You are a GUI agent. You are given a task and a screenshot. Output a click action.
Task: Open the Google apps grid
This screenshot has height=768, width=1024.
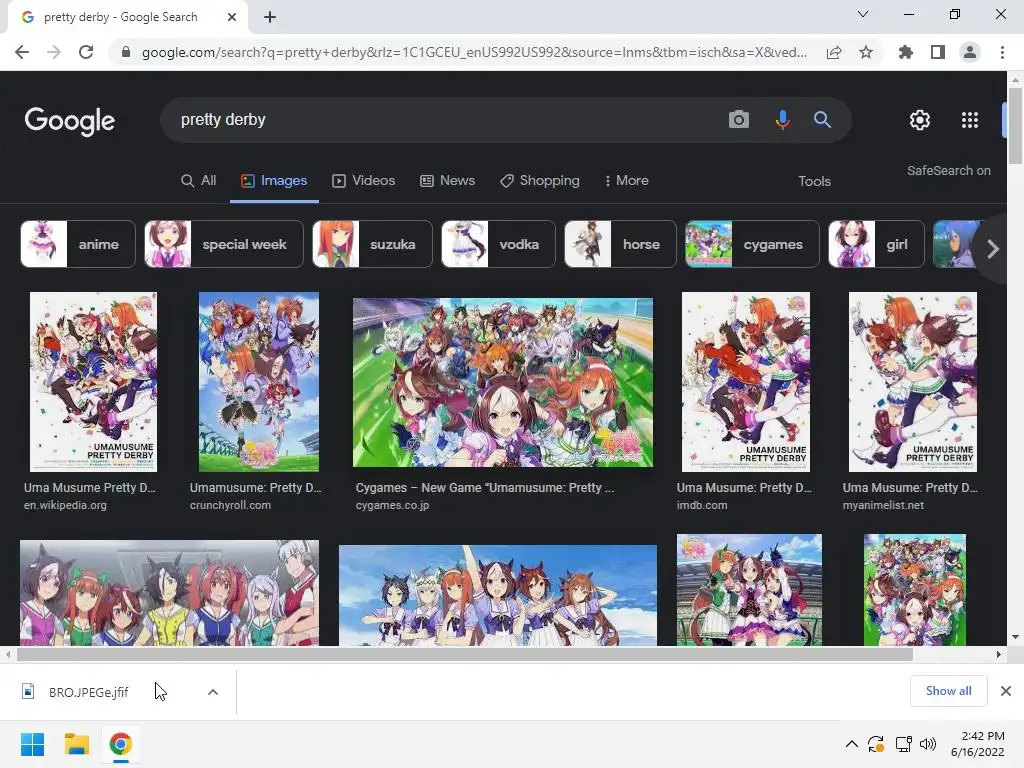pyautogui.click(x=970, y=120)
